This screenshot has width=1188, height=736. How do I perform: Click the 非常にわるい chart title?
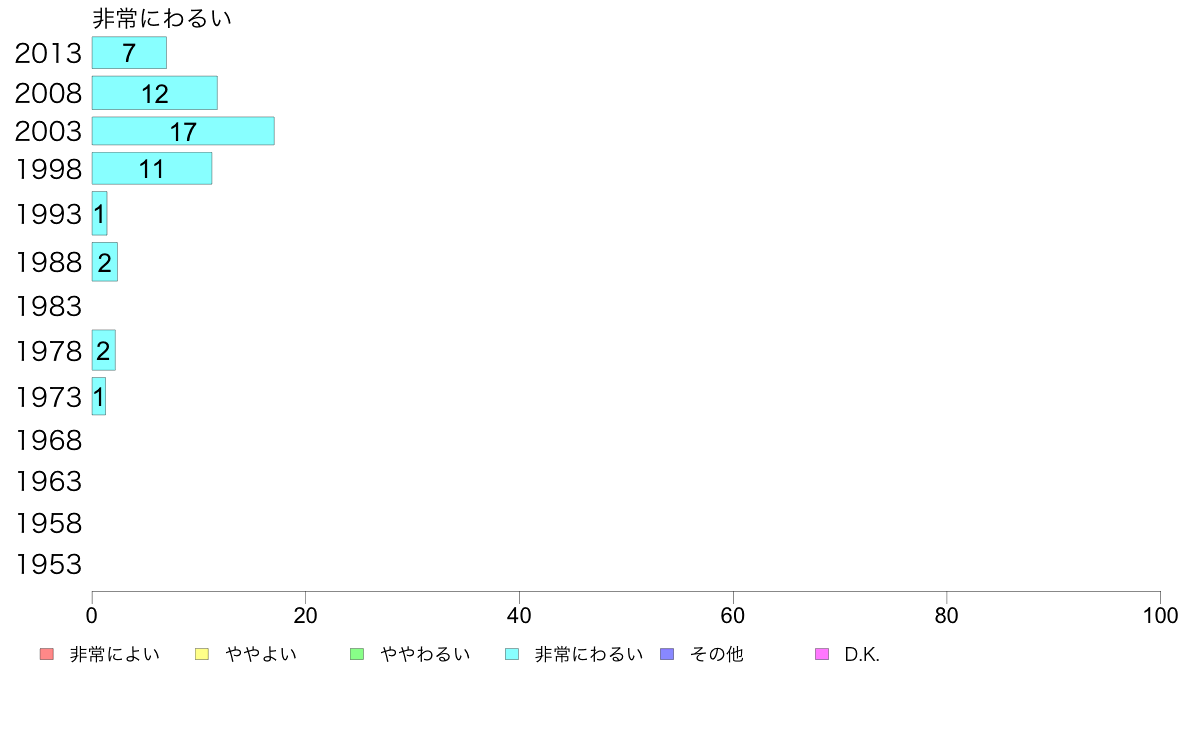pyautogui.click(x=161, y=18)
